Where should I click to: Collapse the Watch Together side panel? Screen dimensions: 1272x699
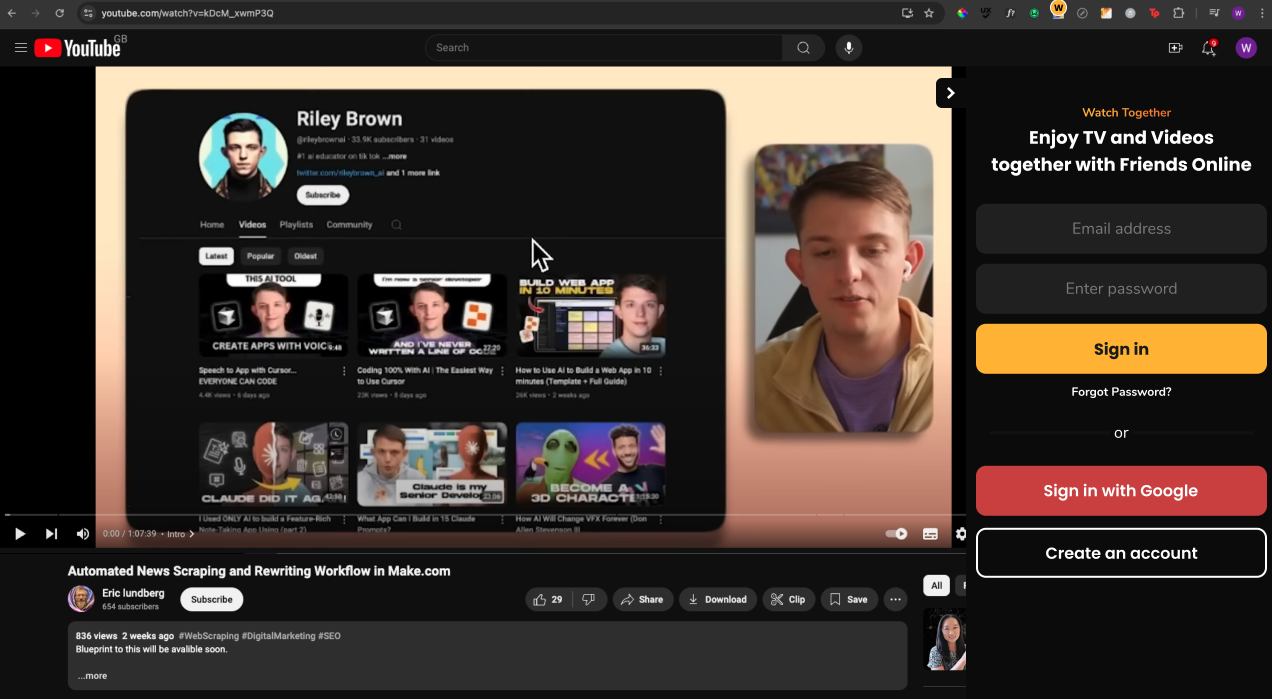[950, 93]
